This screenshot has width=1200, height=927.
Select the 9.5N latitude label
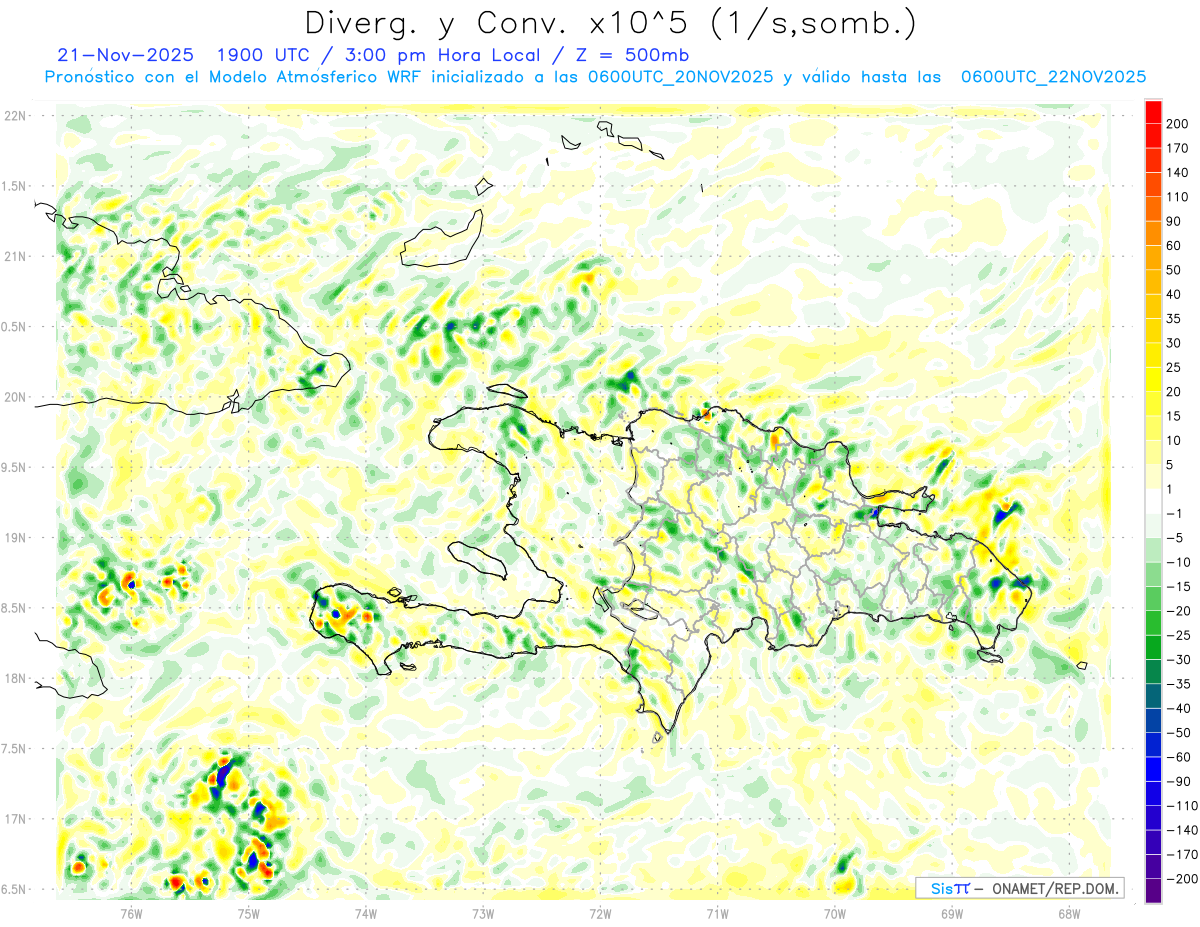tap(16, 467)
